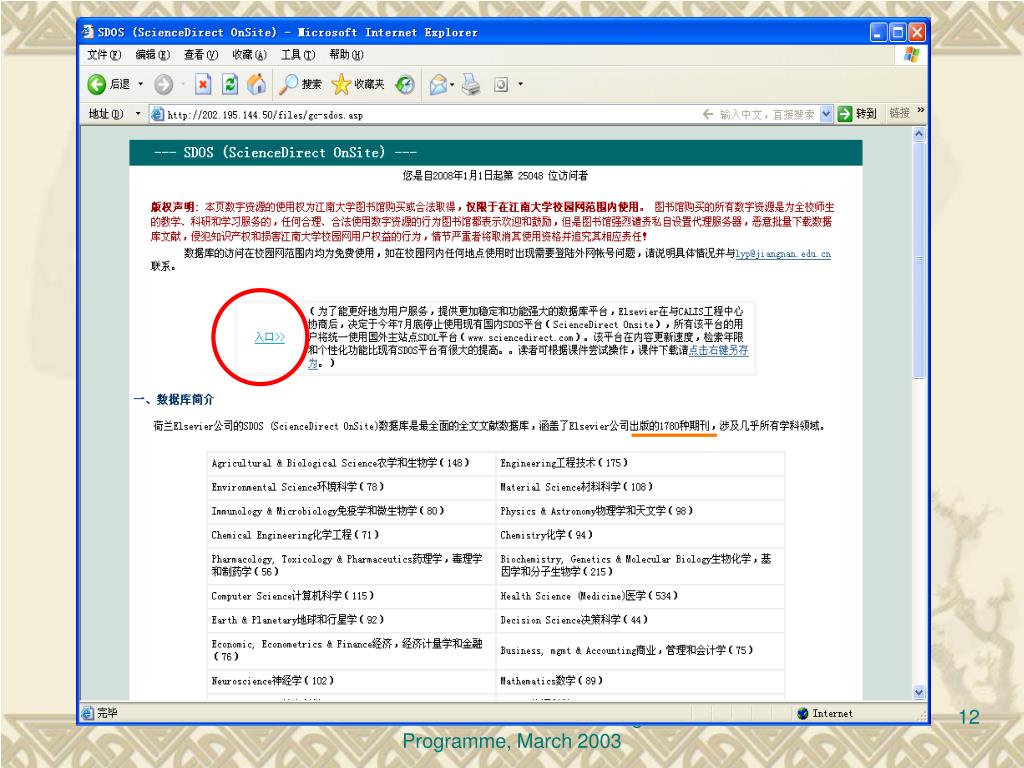
Task: Open Favorites (收藏夹) star button
Action: click(x=358, y=84)
